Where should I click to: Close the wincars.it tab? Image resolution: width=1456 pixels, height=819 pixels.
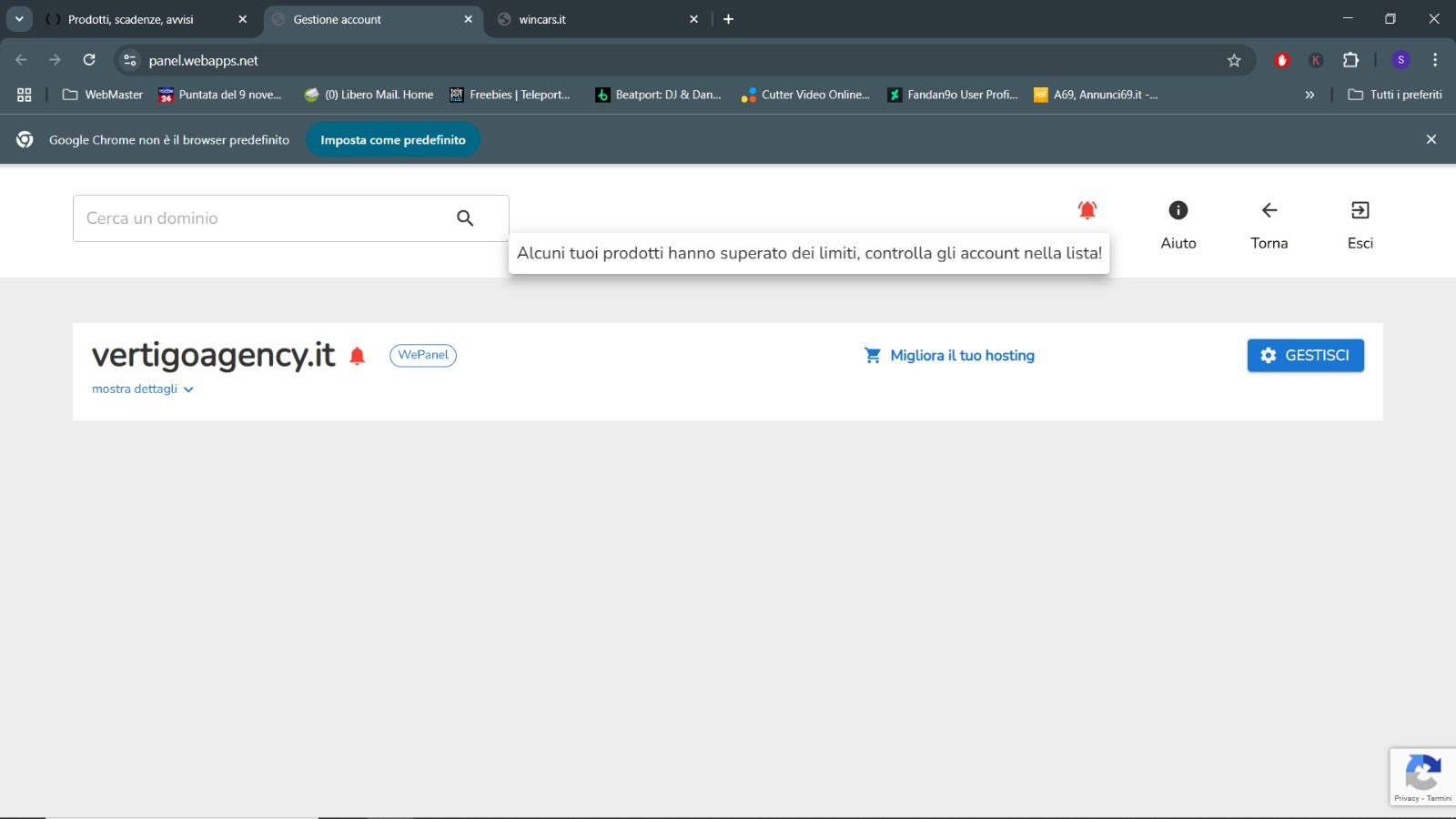point(693,19)
